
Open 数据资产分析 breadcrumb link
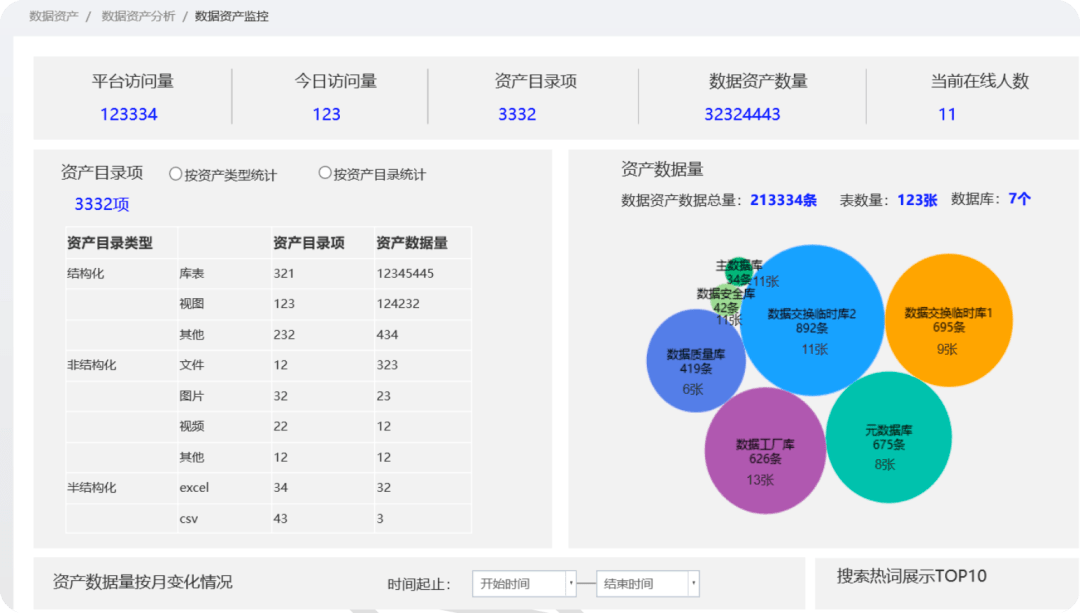click(x=138, y=16)
